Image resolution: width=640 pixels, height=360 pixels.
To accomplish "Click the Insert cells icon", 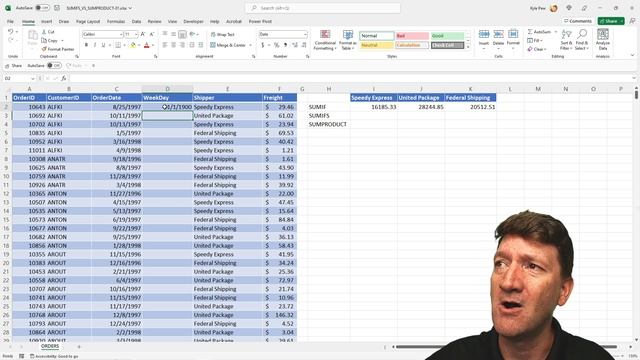I will 484,35.
